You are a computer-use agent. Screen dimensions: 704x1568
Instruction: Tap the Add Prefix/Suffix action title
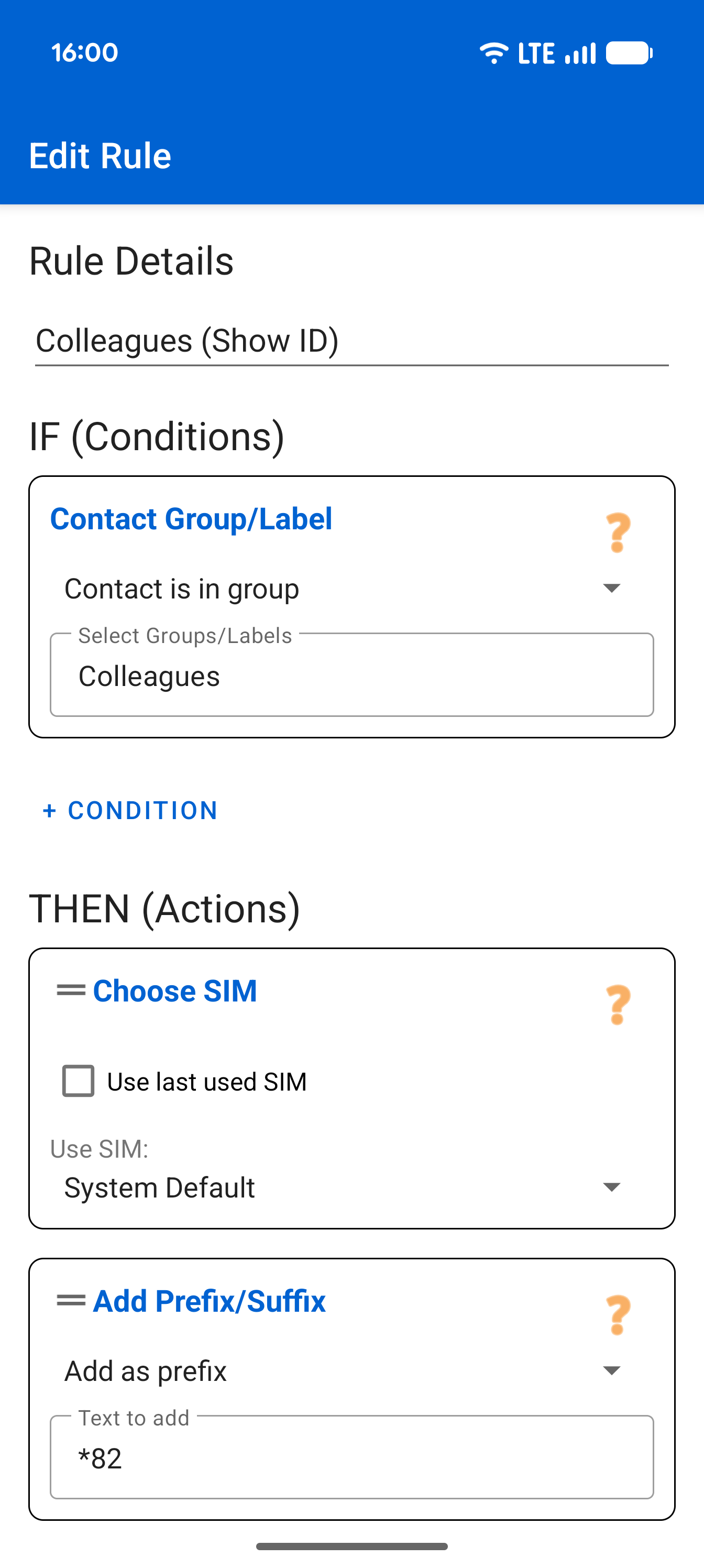tap(210, 1301)
